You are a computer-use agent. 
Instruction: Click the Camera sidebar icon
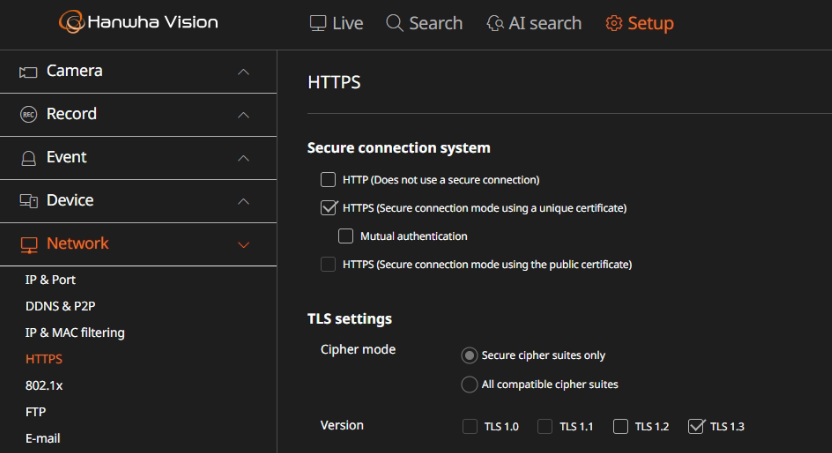click(28, 72)
